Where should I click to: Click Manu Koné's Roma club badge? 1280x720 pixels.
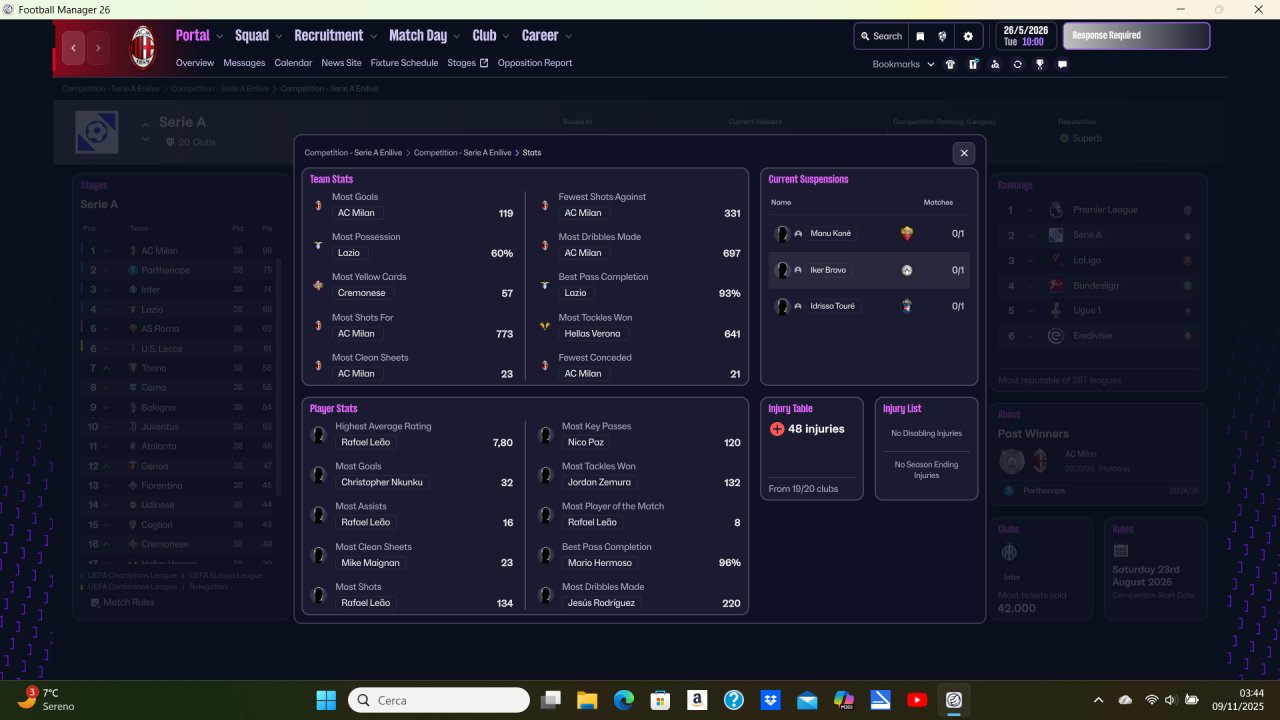(x=907, y=234)
